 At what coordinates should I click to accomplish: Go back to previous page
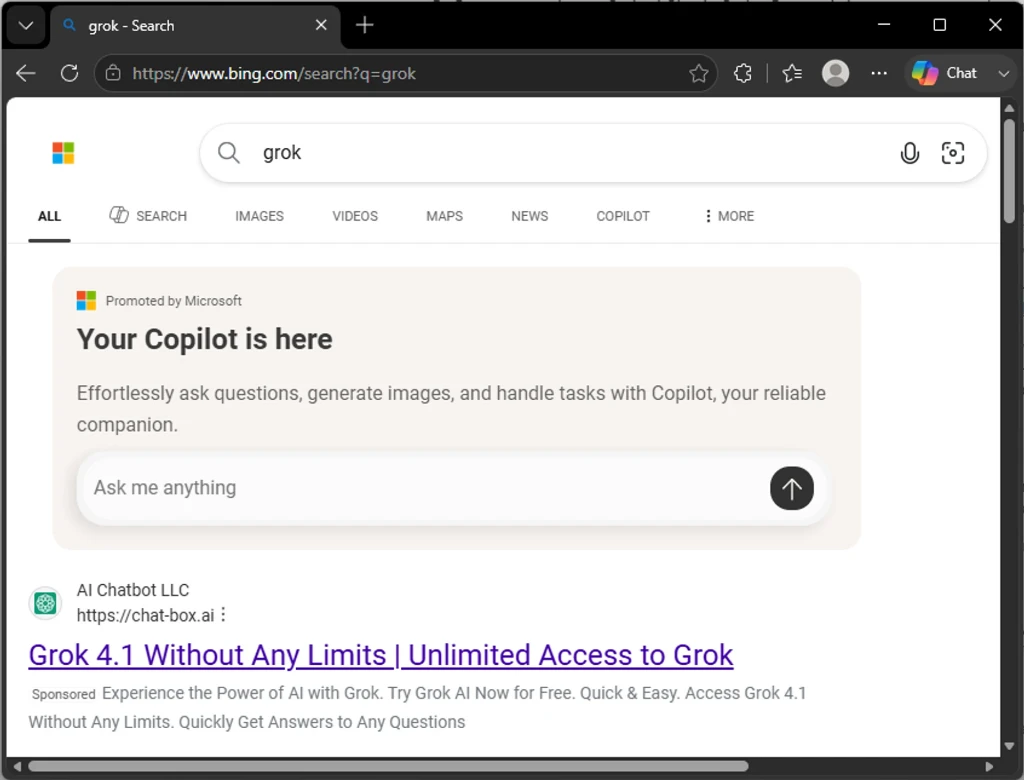point(25,73)
